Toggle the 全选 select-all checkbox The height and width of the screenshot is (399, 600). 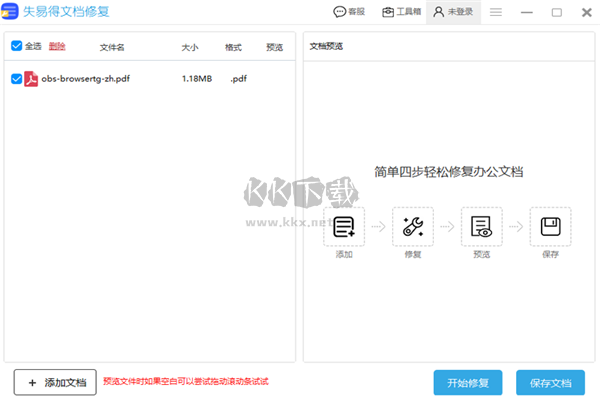(16, 46)
